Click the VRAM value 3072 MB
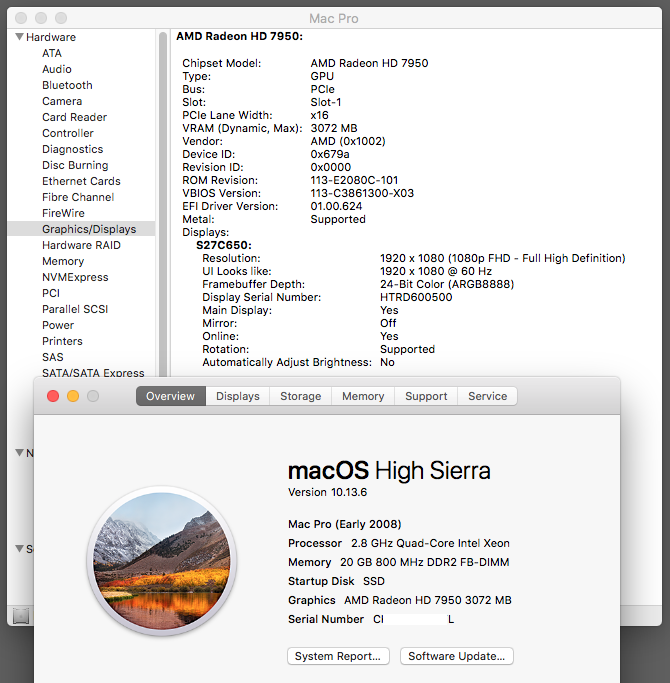The width and height of the screenshot is (670, 683). click(334, 128)
